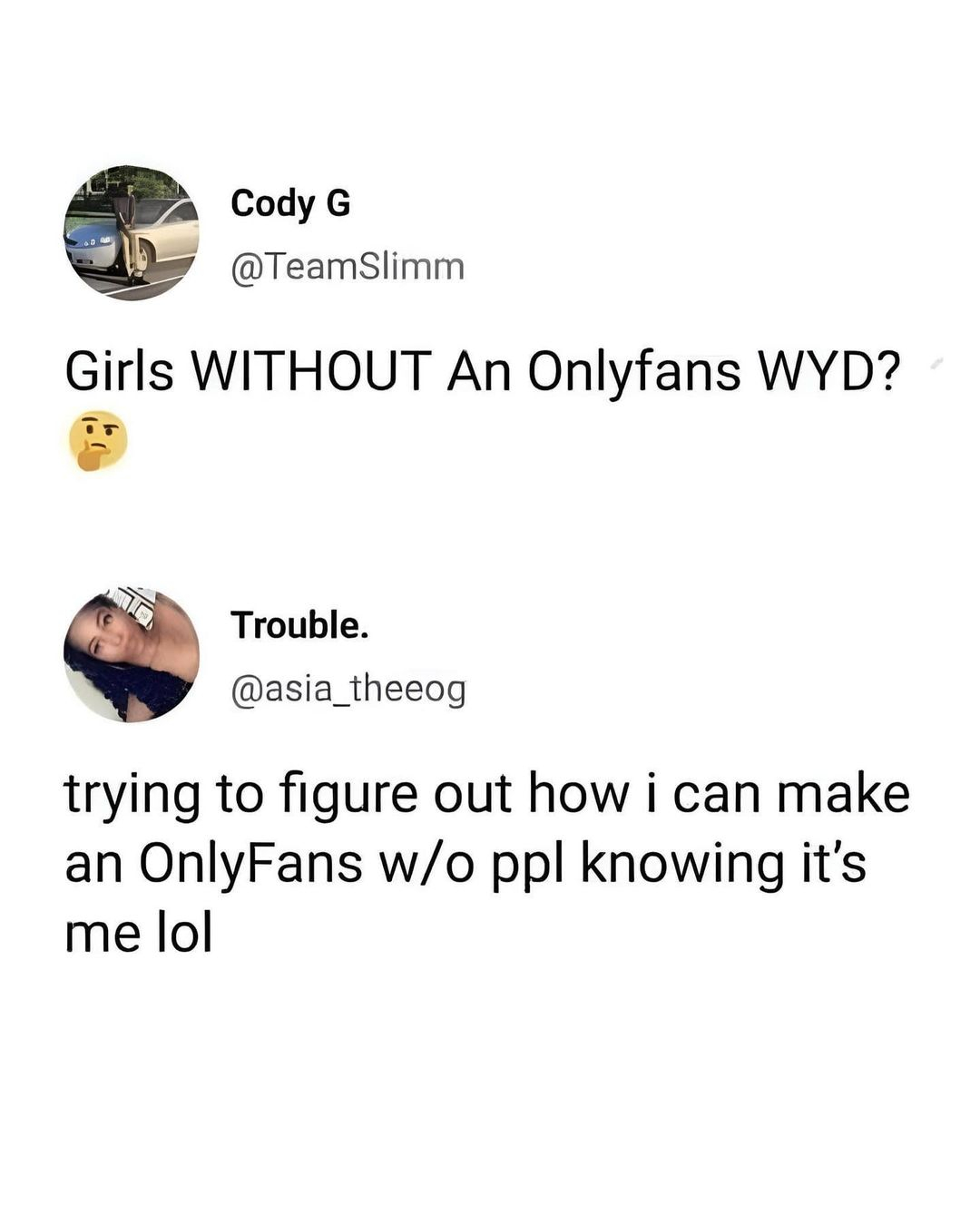
Task: Visit the @TeamSlimm handle
Action: click(348, 267)
